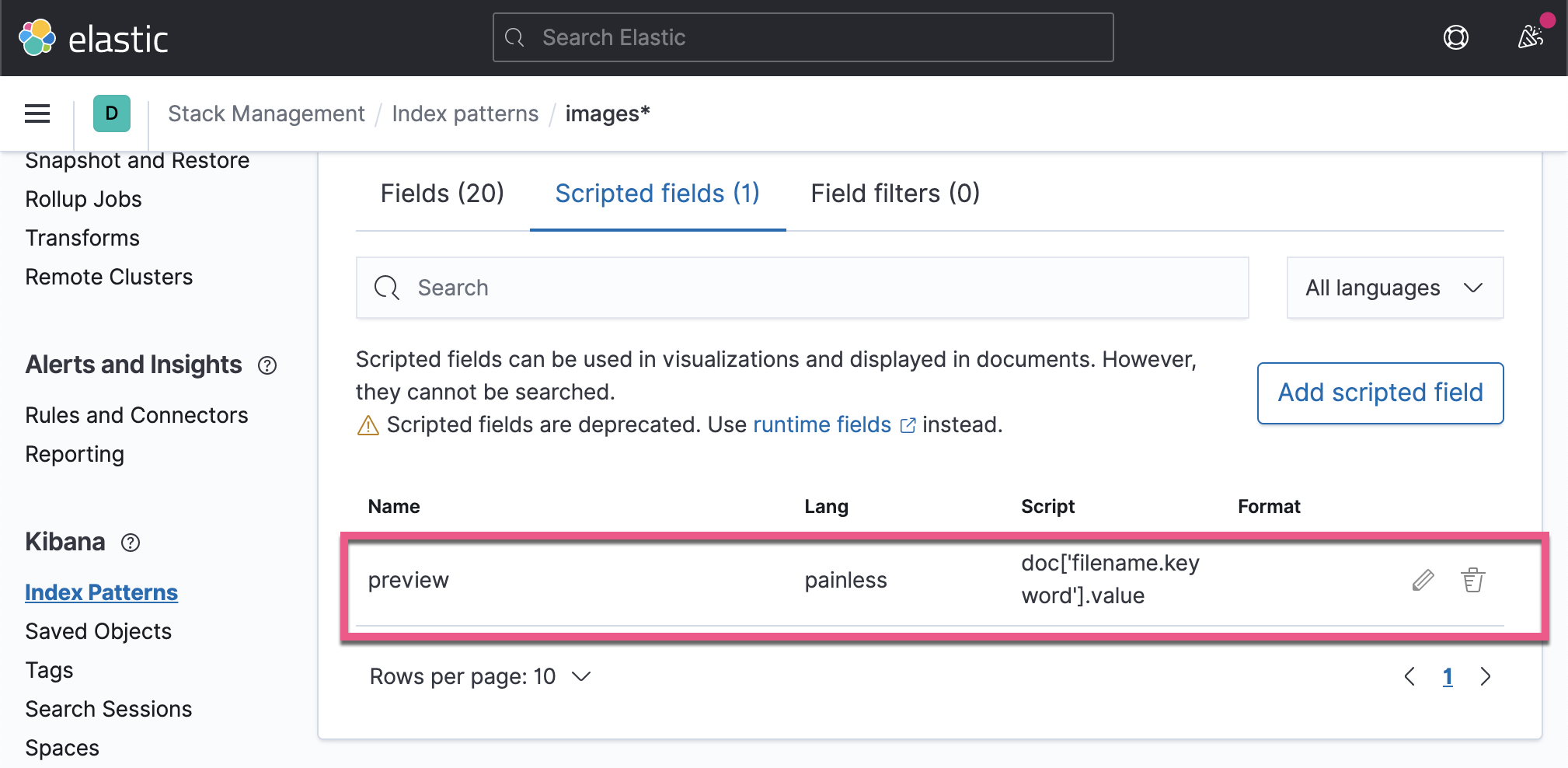The width and height of the screenshot is (1568, 768).
Task: Collapse the breadcrumb by clicking Index patterns
Action: pos(464,113)
